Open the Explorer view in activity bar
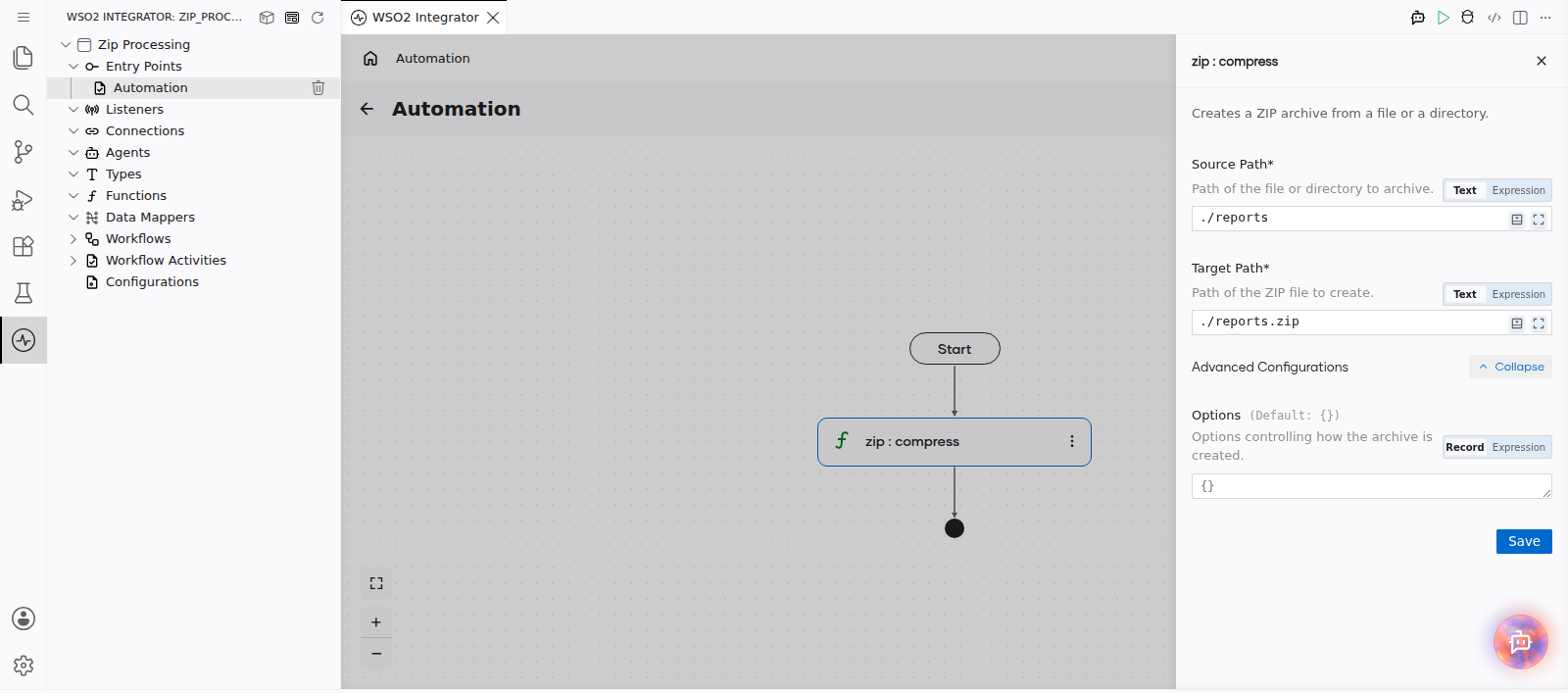1568x693 pixels. pyautogui.click(x=24, y=58)
